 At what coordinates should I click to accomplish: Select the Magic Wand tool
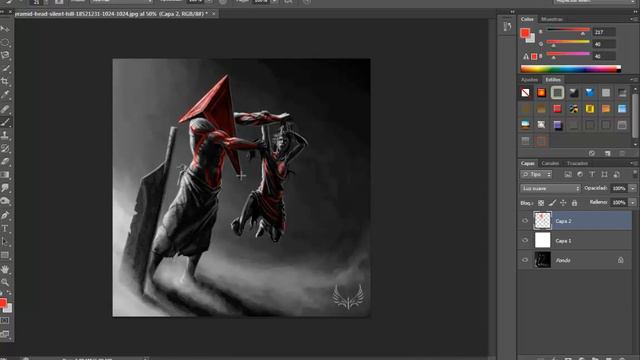click(x=5, y=68)
